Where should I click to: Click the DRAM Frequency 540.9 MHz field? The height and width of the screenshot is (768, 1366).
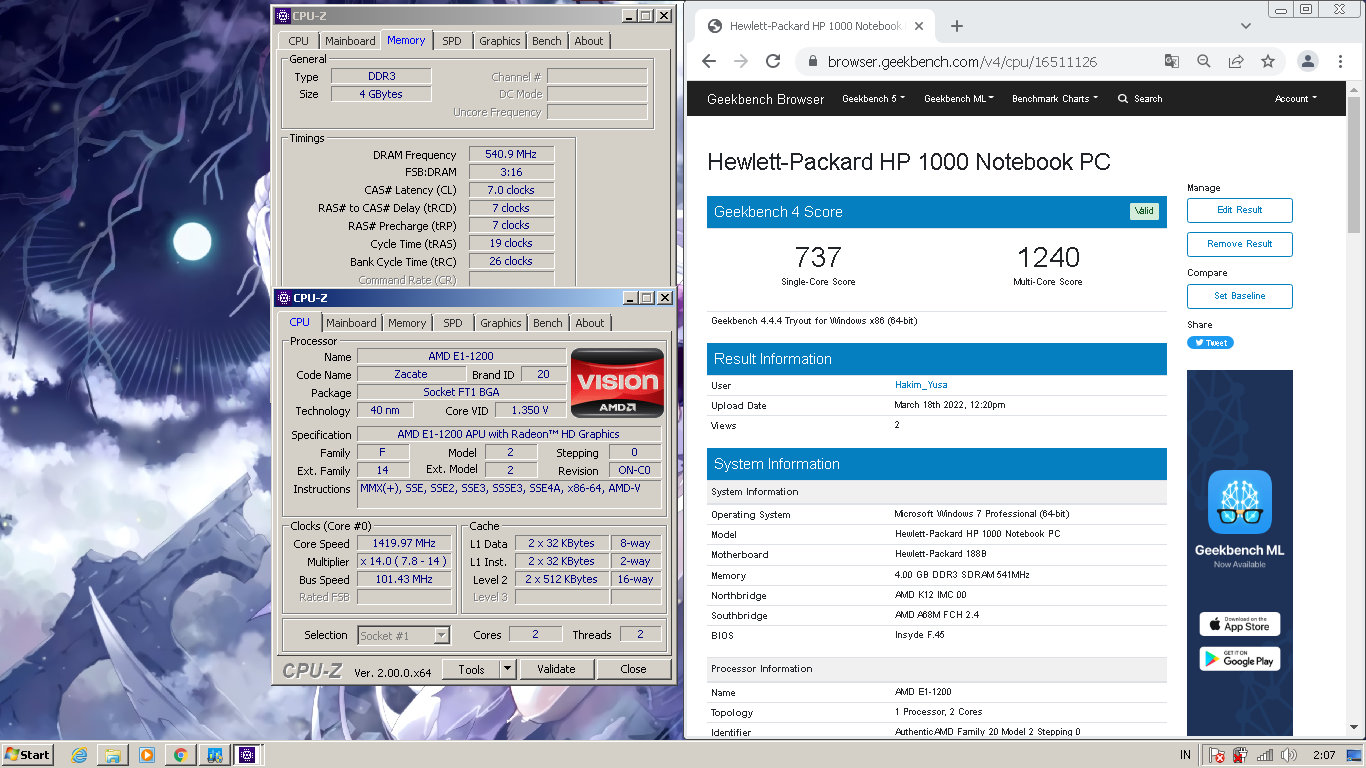[511, 155]
